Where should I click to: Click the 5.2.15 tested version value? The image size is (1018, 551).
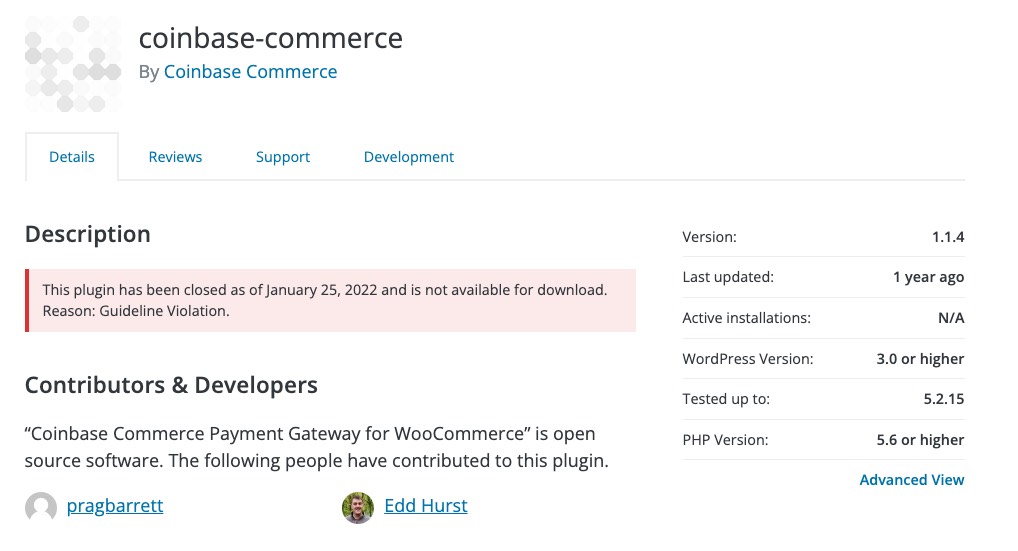click(x=944, y=399)
